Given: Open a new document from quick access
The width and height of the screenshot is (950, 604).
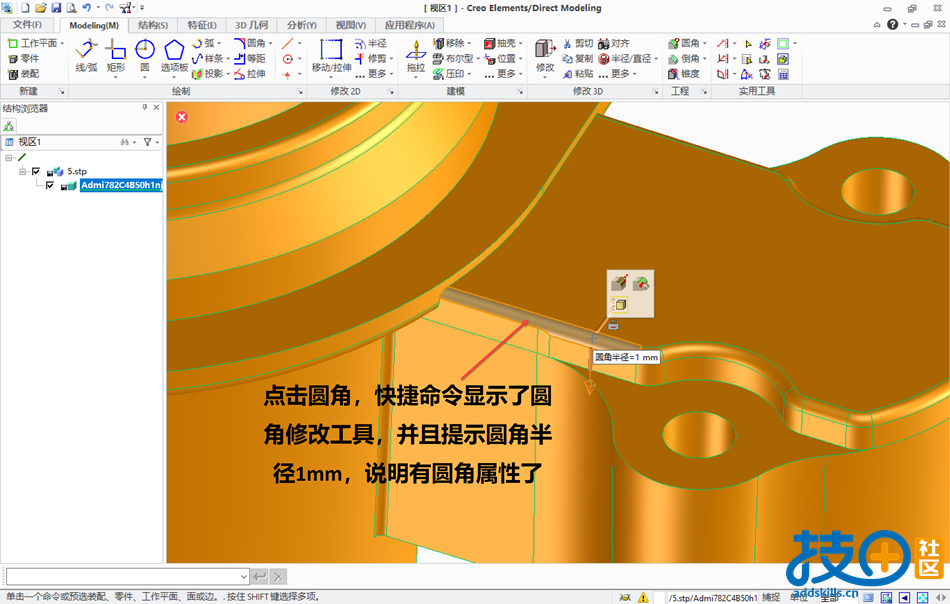Looking at the screenshot, I should point(25,8).
